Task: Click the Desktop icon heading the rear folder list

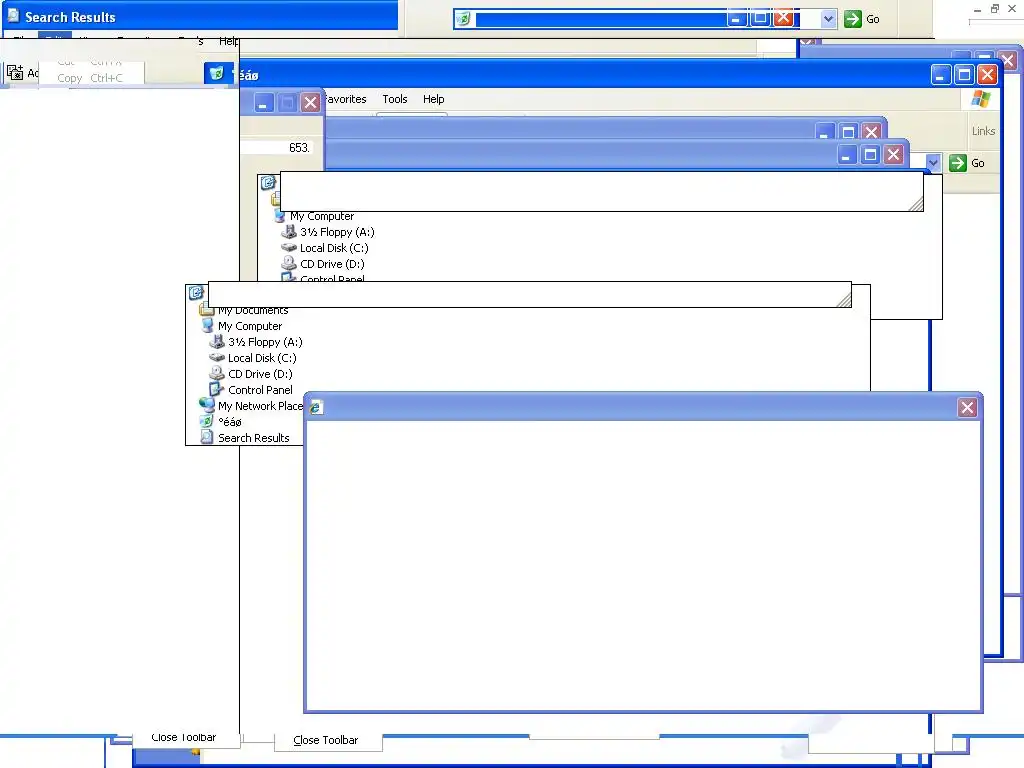Action: (268, 183)
